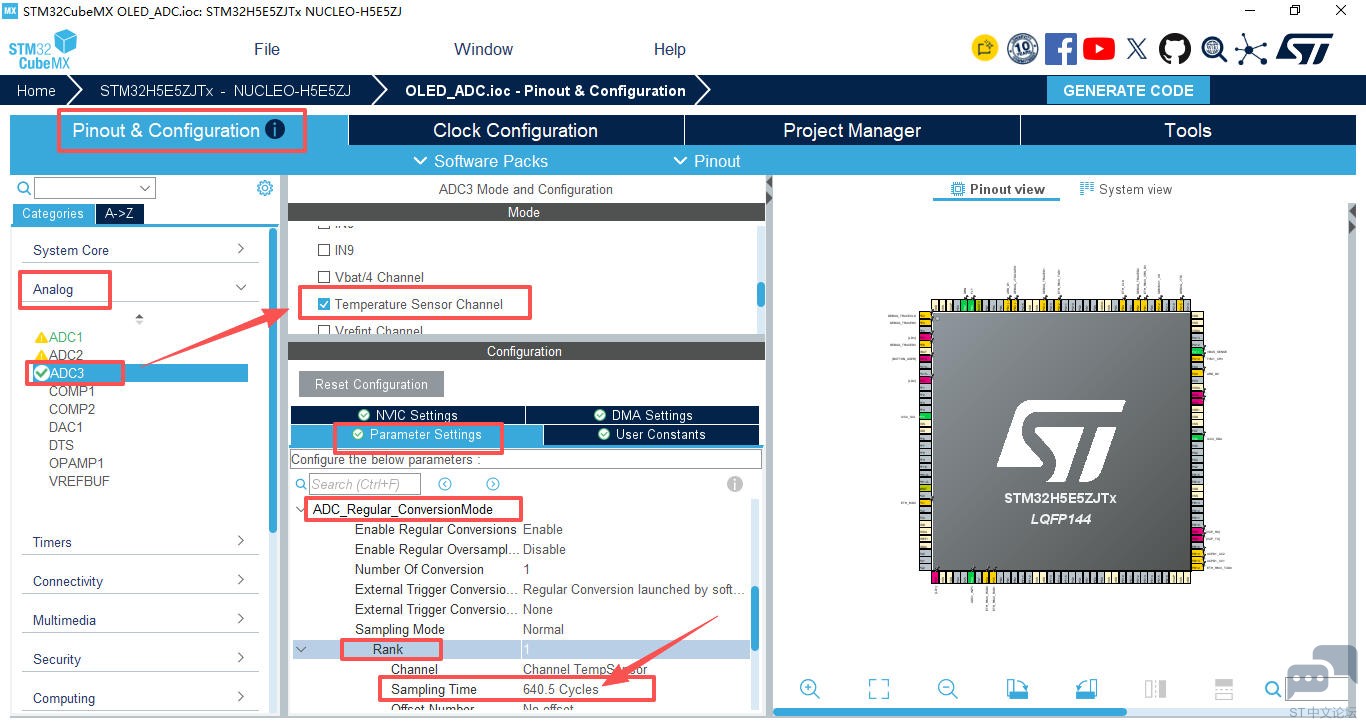Focus the parameter Search field
The image size is (1366, 728).
364,484
